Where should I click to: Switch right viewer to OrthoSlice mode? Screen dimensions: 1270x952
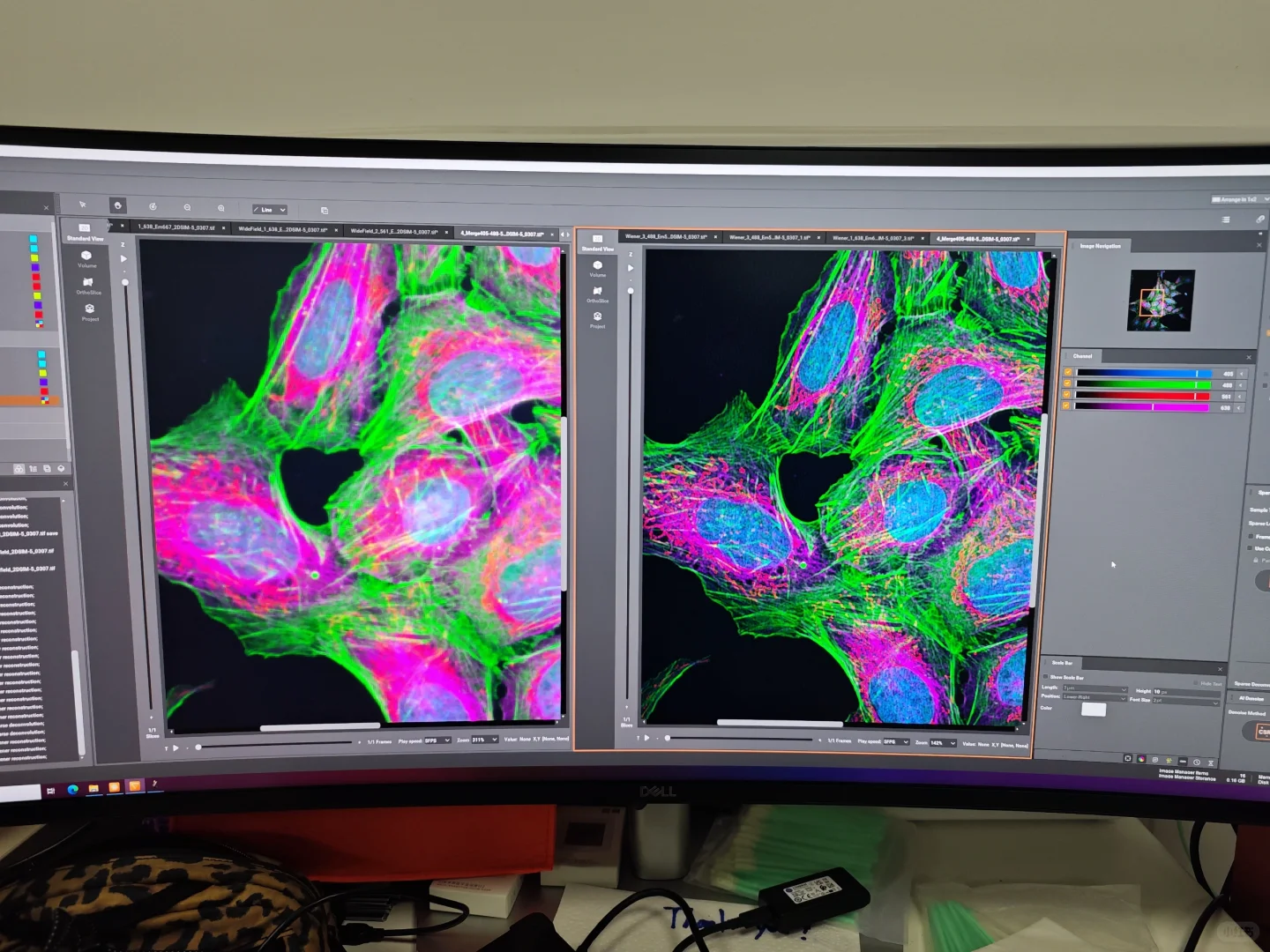tap(597, 294)
